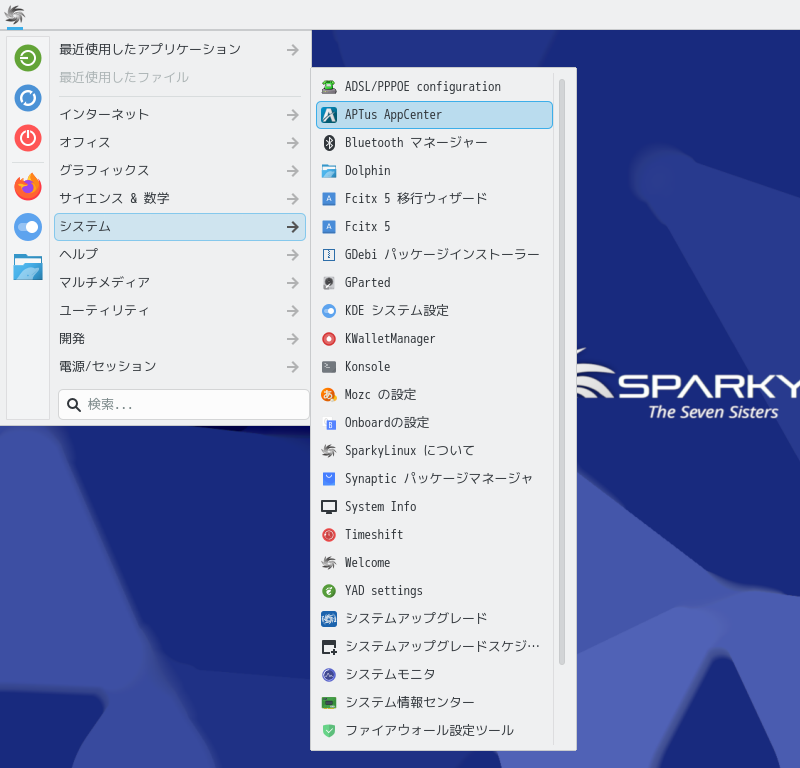Click the firewall shield icon
Screen dimensions: 800x768
pyautogui.click(x=329, y=731)
